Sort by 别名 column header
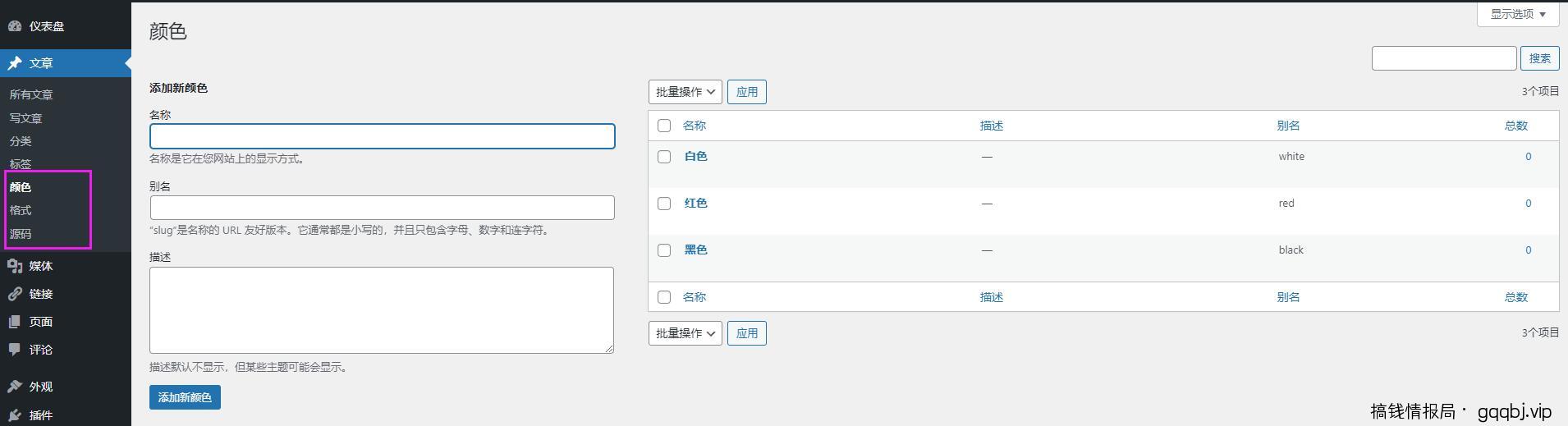 point(1289,126)
